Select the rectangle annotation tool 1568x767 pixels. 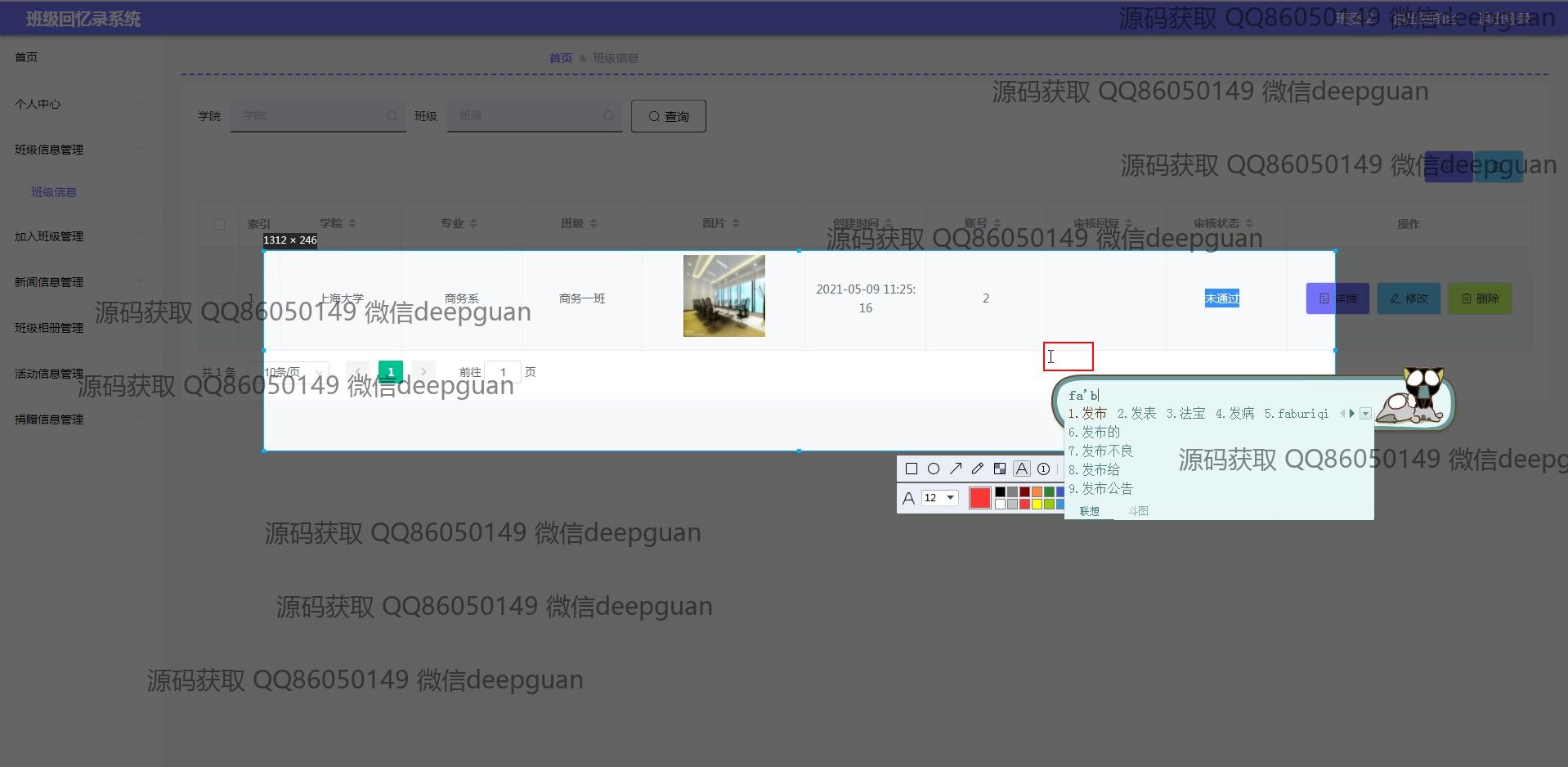tap(911, 469)
